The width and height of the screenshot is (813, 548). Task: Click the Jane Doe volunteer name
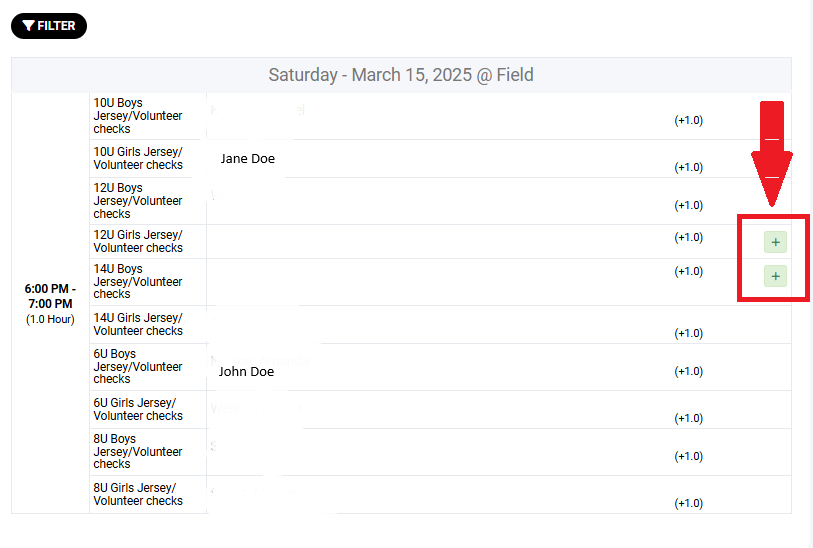pos(247,158)
